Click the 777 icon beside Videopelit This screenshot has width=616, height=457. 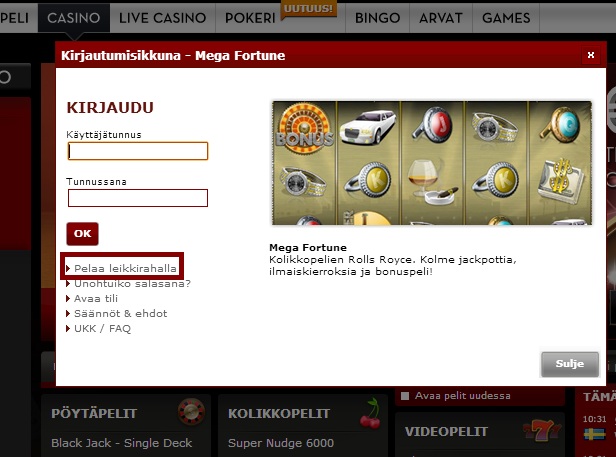pyautogui.click(x=542, y=431)
